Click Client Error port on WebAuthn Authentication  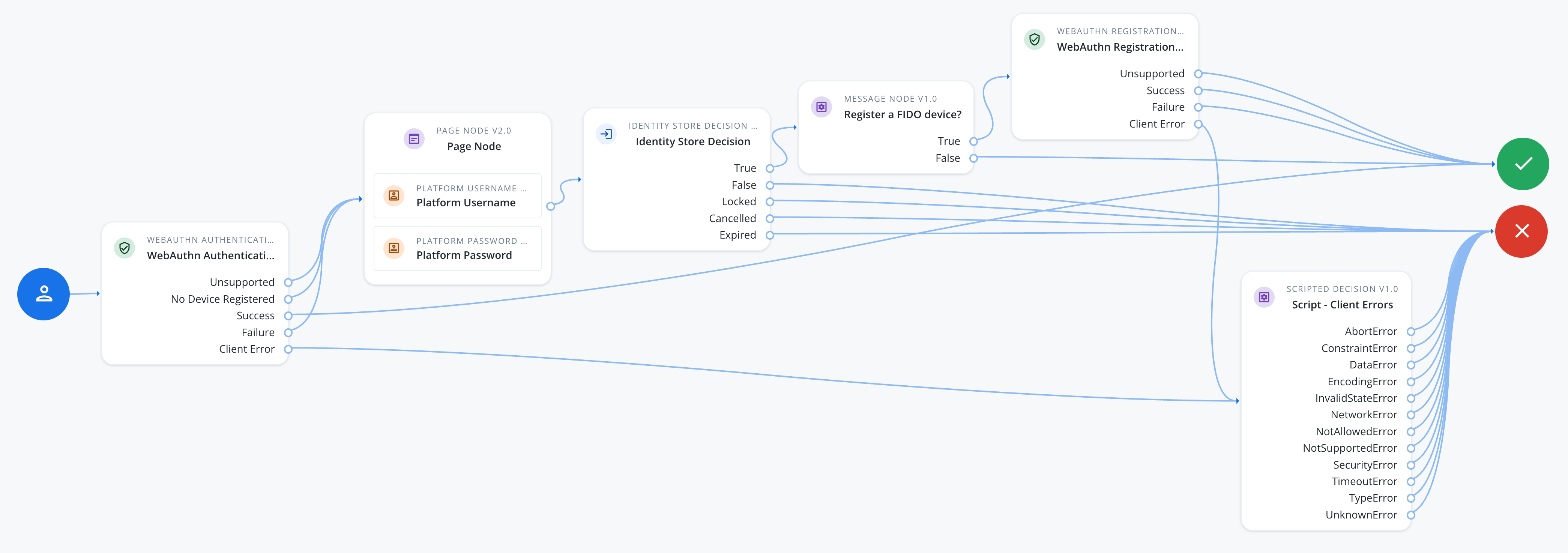coord(288,349)
